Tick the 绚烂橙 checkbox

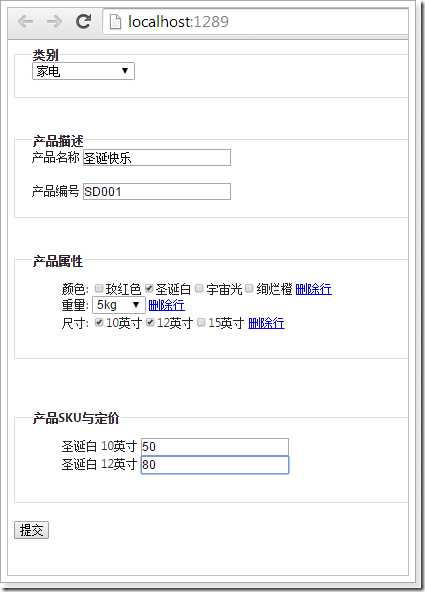(x=249, y=289)
